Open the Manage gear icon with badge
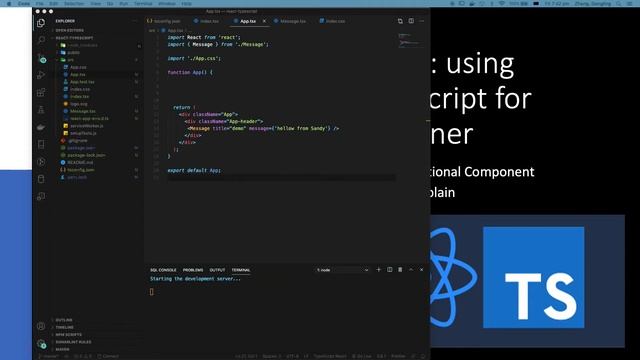The image size is (640, 360). tap(41, 344)
